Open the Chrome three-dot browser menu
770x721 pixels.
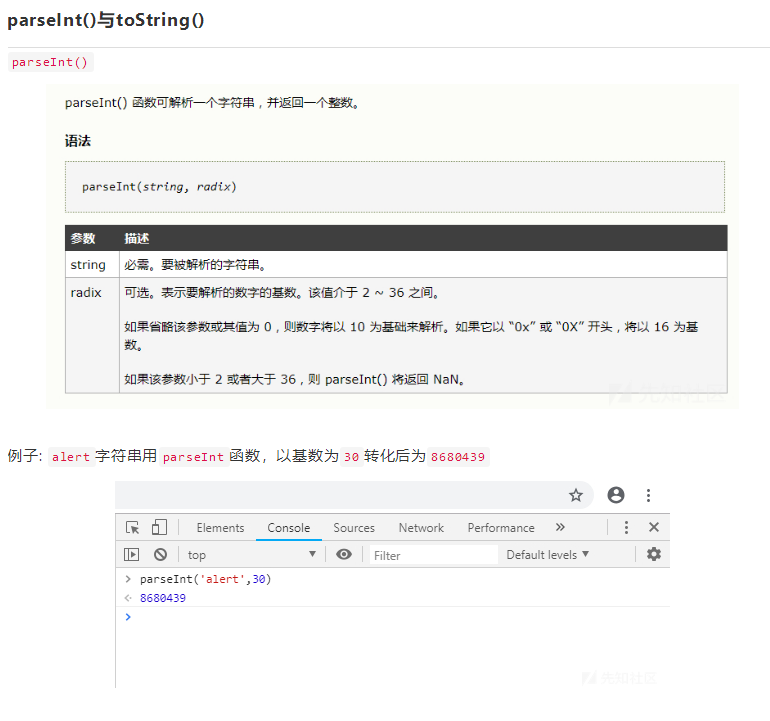[x=648, y=495]
